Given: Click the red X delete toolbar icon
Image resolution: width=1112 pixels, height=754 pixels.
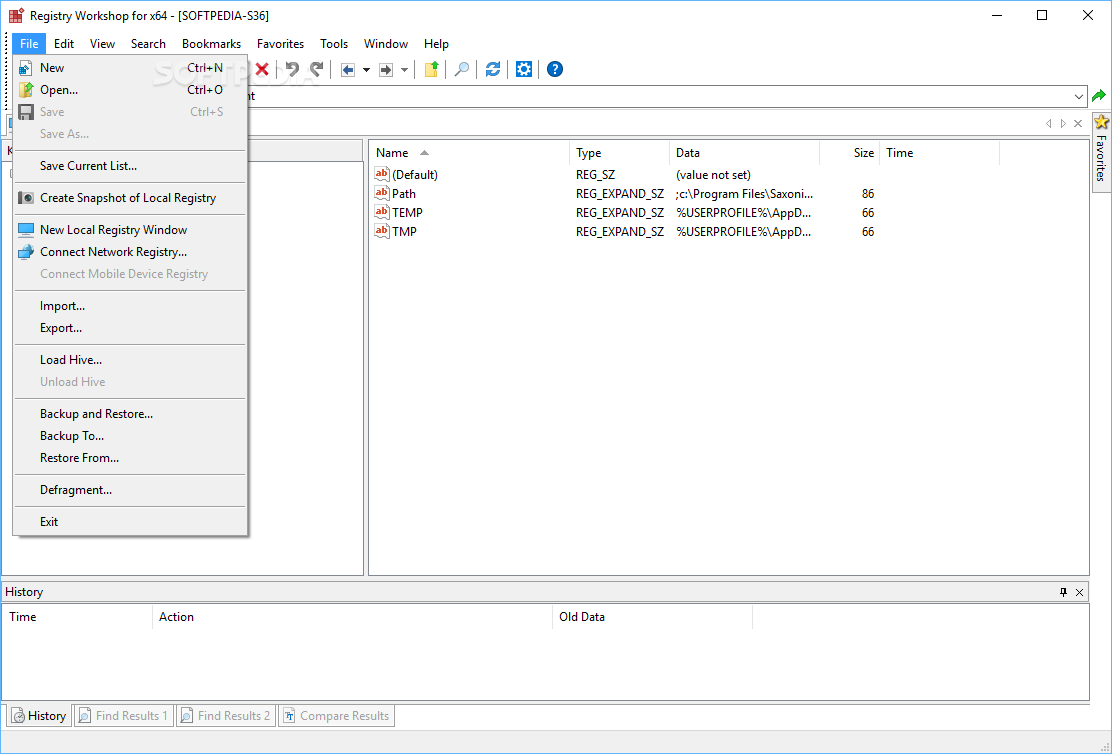Looking at the screenshot, I should click(262, 69).
